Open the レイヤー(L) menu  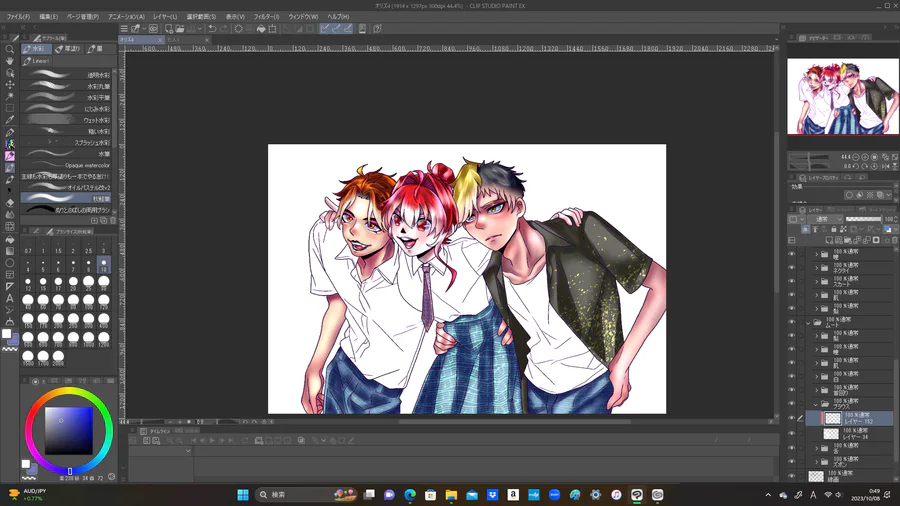tap(165, 17)
